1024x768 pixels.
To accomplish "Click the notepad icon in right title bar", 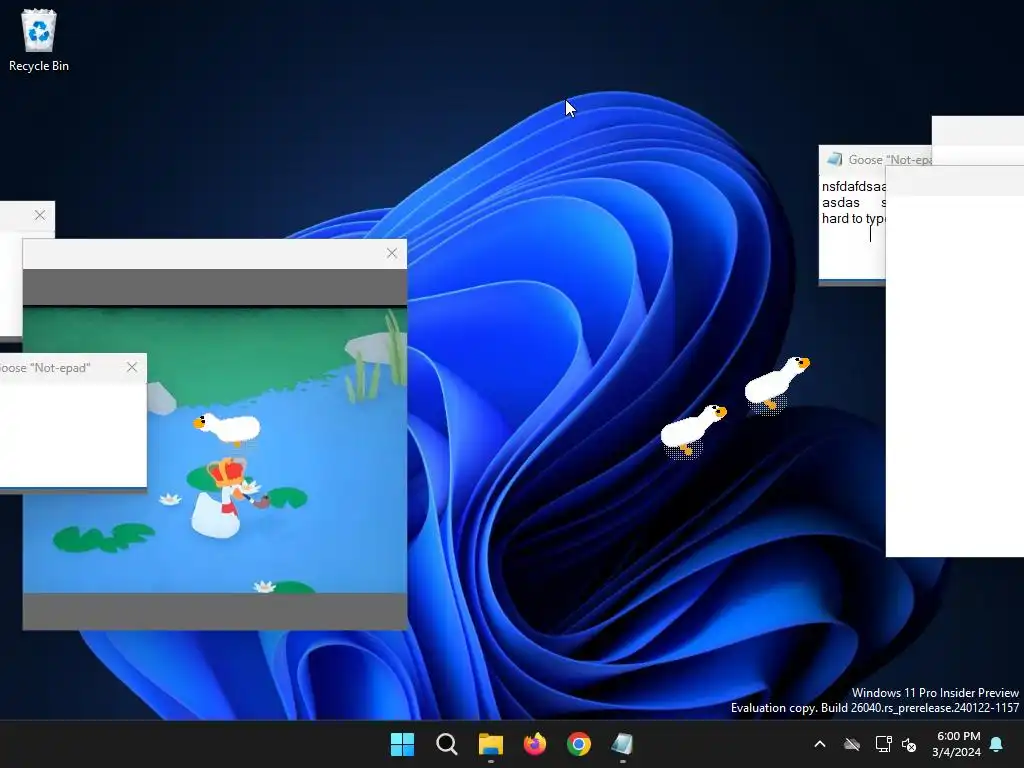I will pos(834,159).
